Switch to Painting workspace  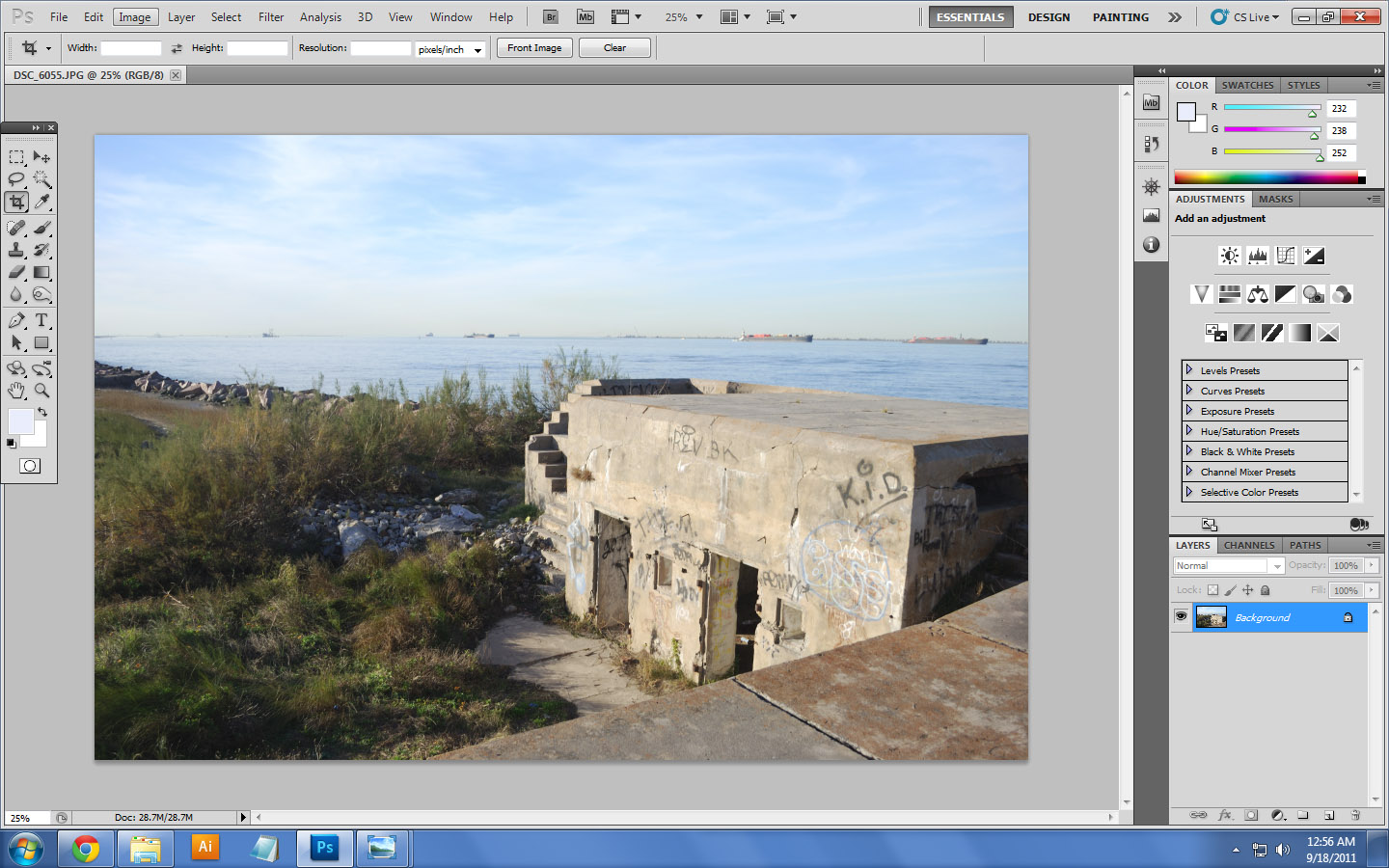click(1121, 17)
